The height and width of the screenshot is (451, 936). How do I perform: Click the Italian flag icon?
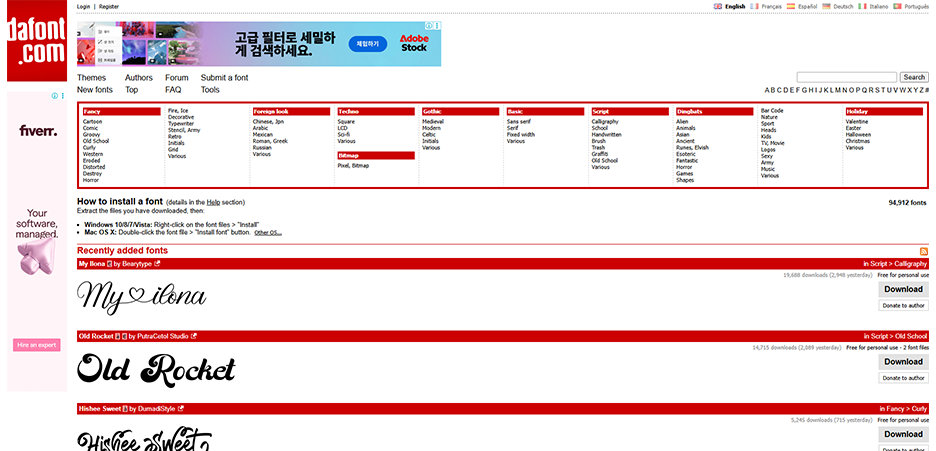(862, 6)
